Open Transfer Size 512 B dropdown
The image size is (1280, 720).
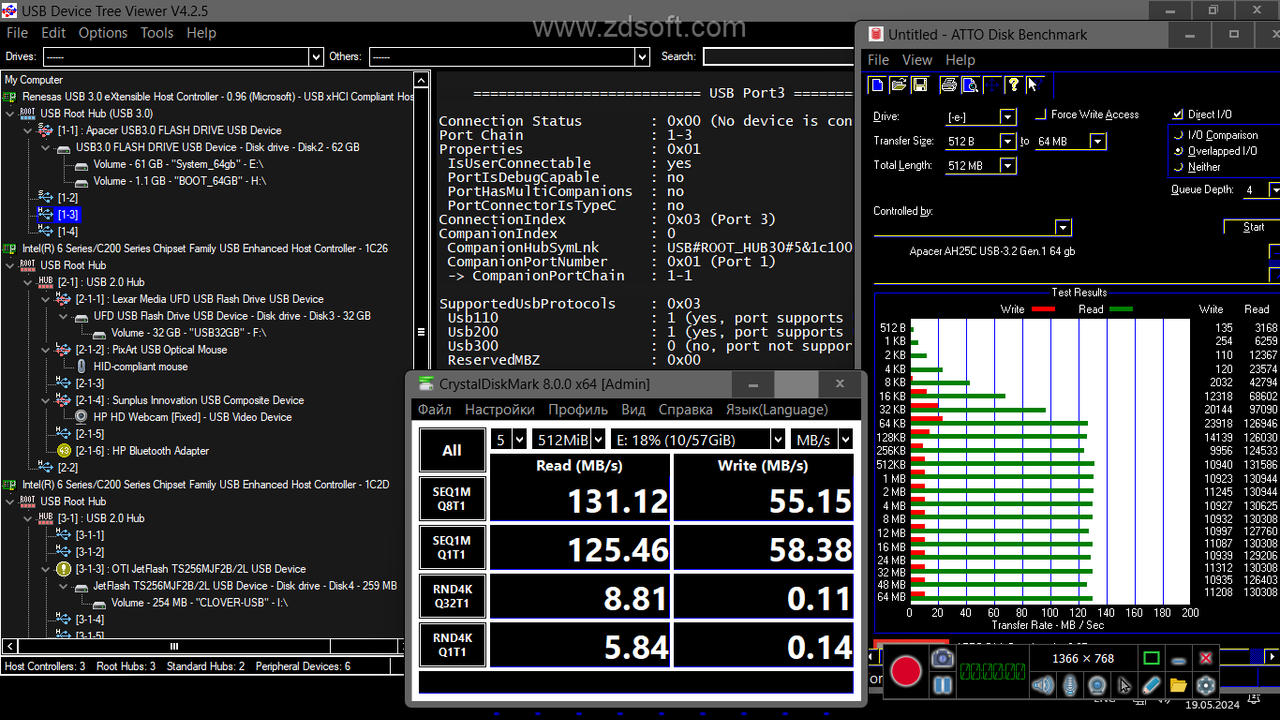(1008, 141)
